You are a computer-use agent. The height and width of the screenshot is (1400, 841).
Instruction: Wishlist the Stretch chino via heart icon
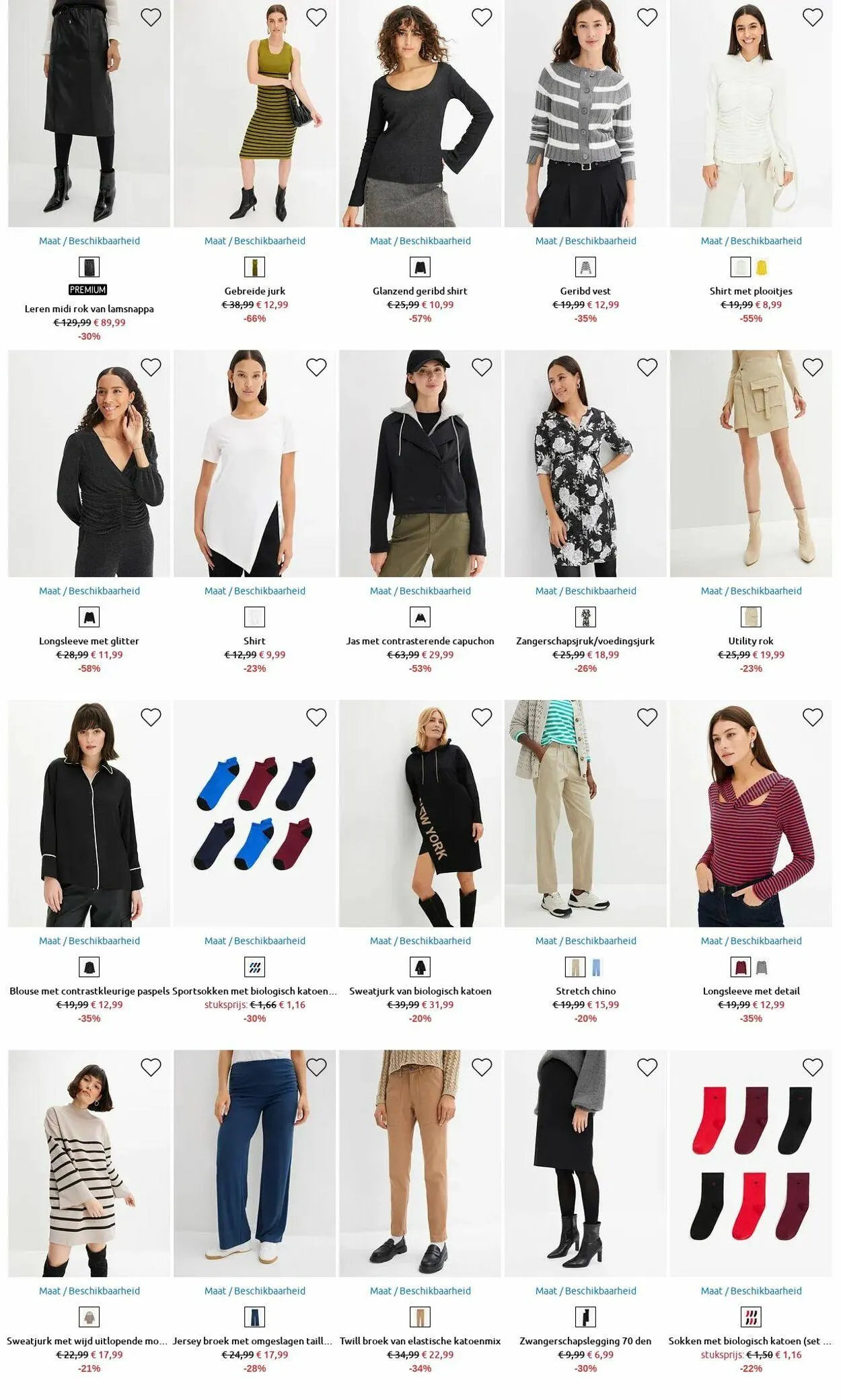(647, 717)
